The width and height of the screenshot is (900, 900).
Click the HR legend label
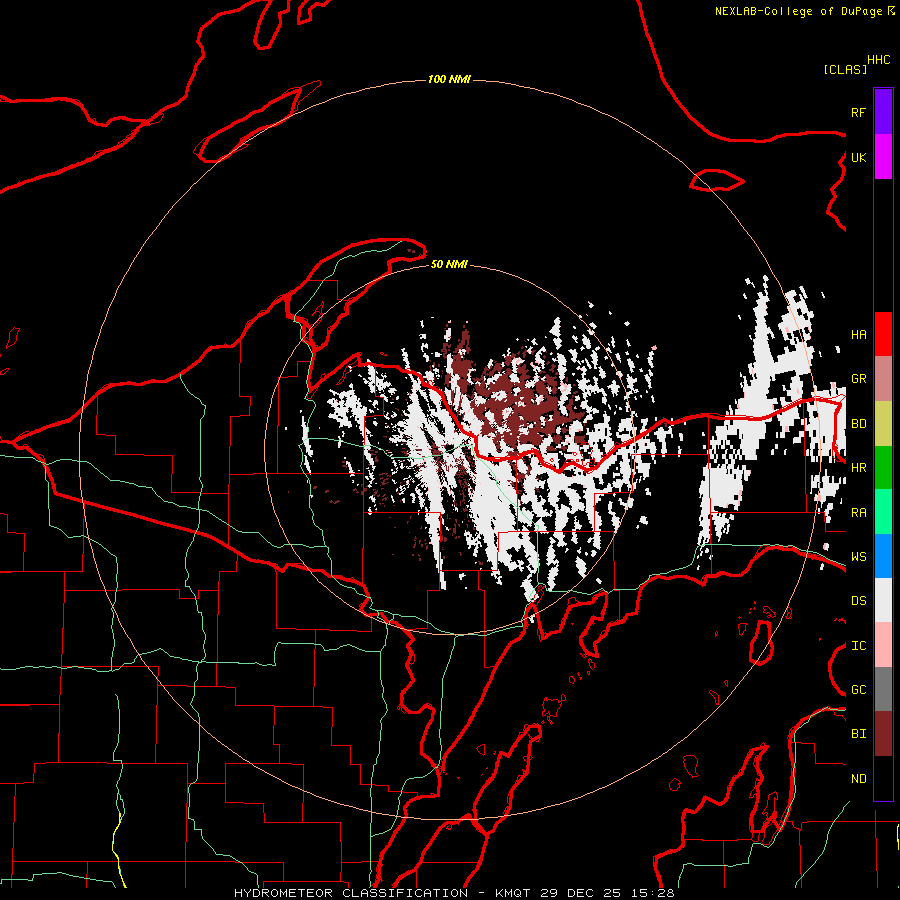[x=858, y=468]
